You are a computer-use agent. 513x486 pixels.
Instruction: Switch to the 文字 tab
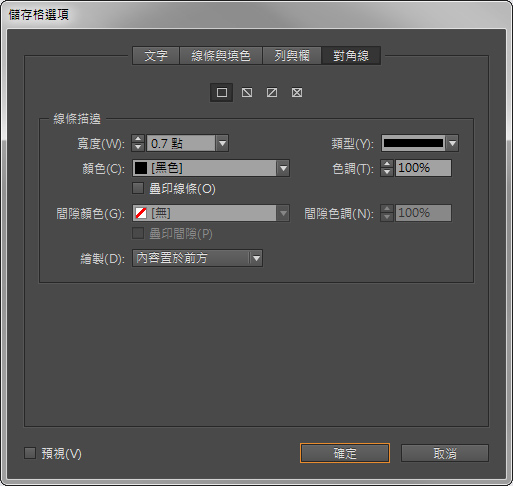click(x=156, y=55)
